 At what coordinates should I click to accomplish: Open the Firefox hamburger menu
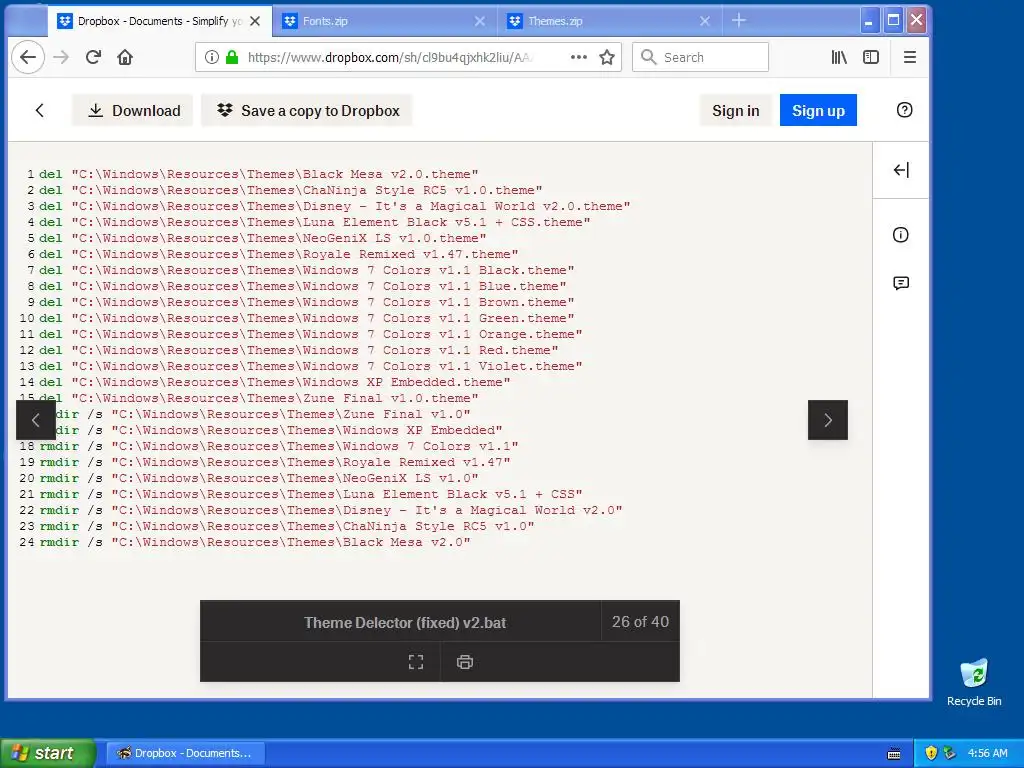click(x=909, y=57)
